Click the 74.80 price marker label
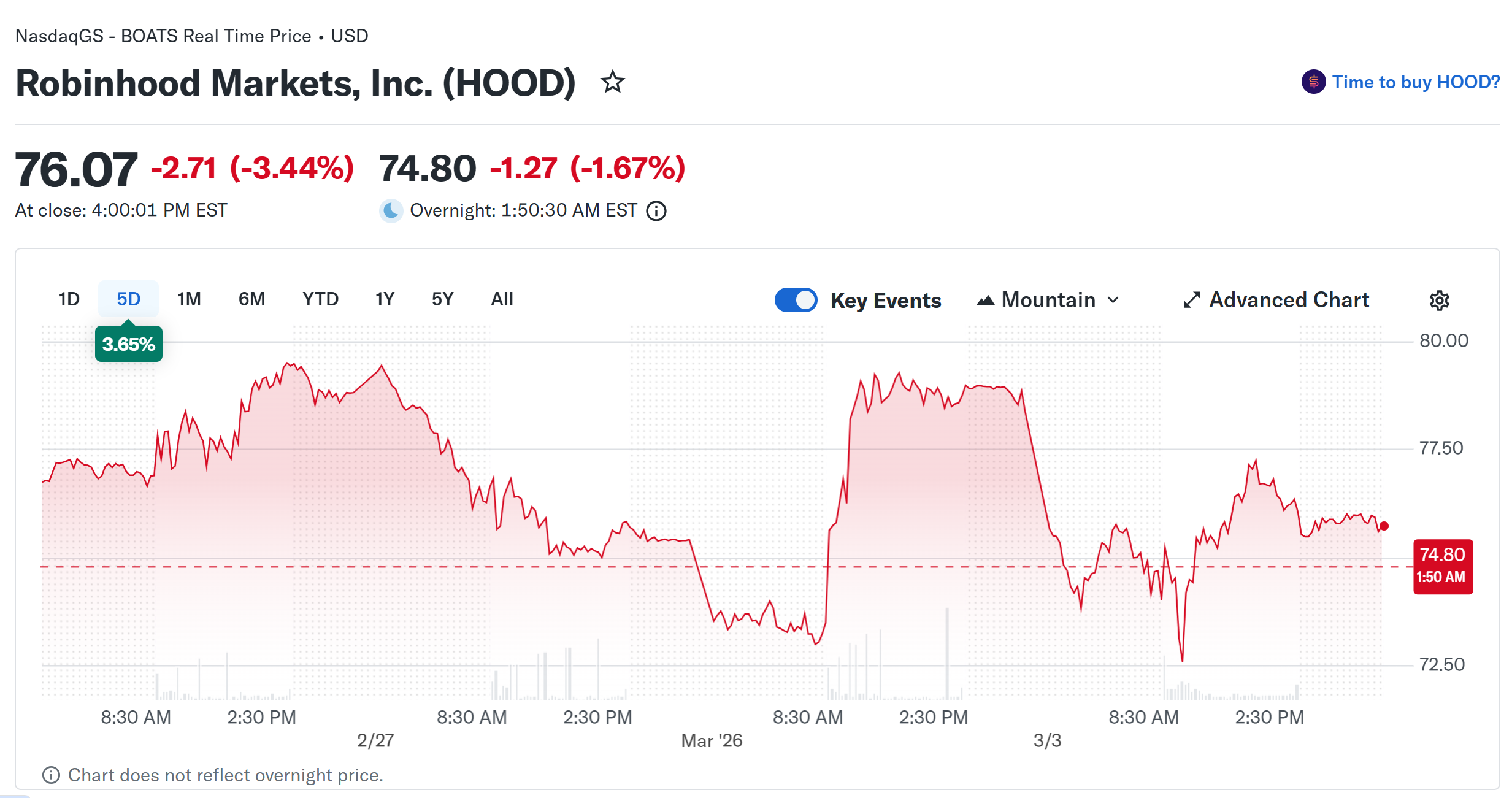This screenshot has height=798, width=1512. (x=1443, y=564)
